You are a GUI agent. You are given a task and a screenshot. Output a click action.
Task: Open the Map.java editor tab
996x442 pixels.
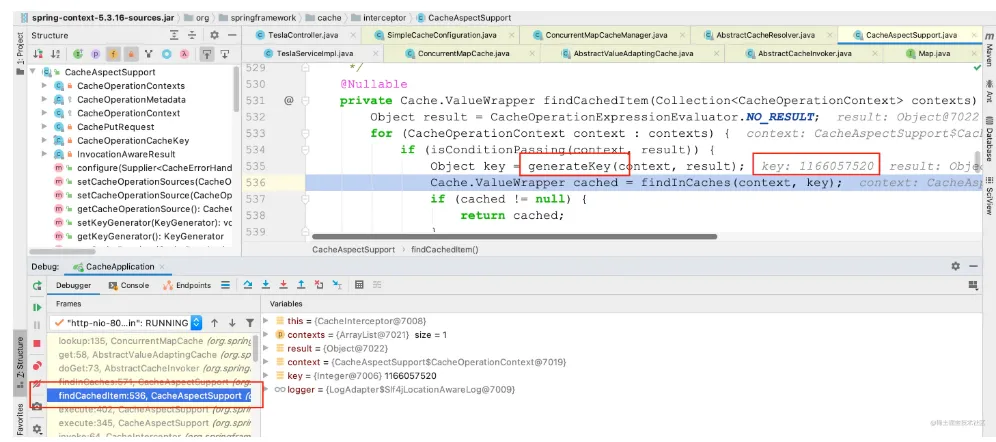tap(934, 53)
